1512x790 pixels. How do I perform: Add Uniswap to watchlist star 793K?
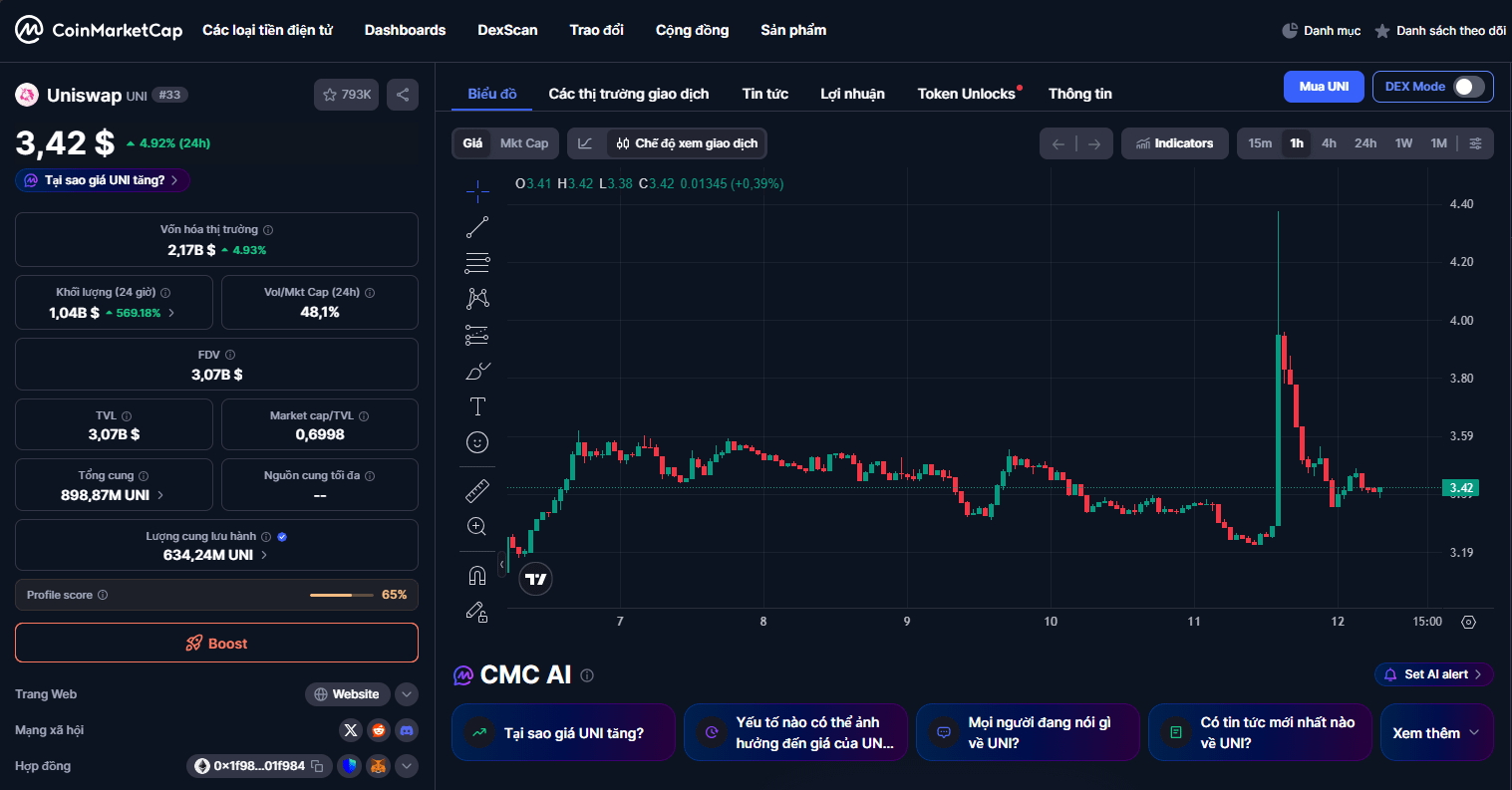(x=347, y=95)
